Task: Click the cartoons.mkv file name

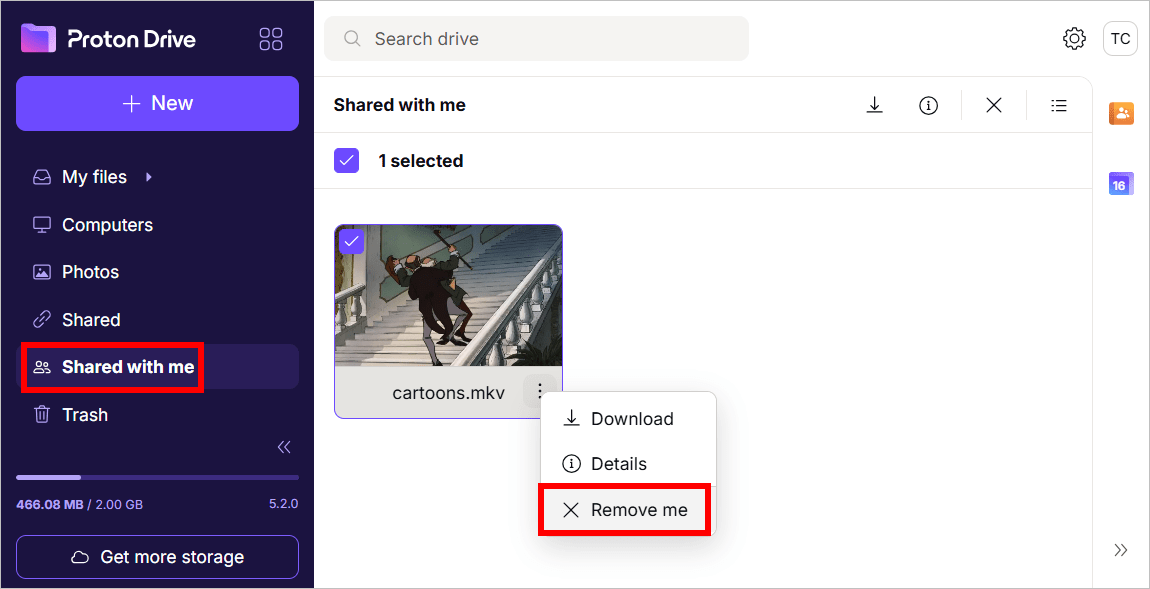Action: [449, 392]
